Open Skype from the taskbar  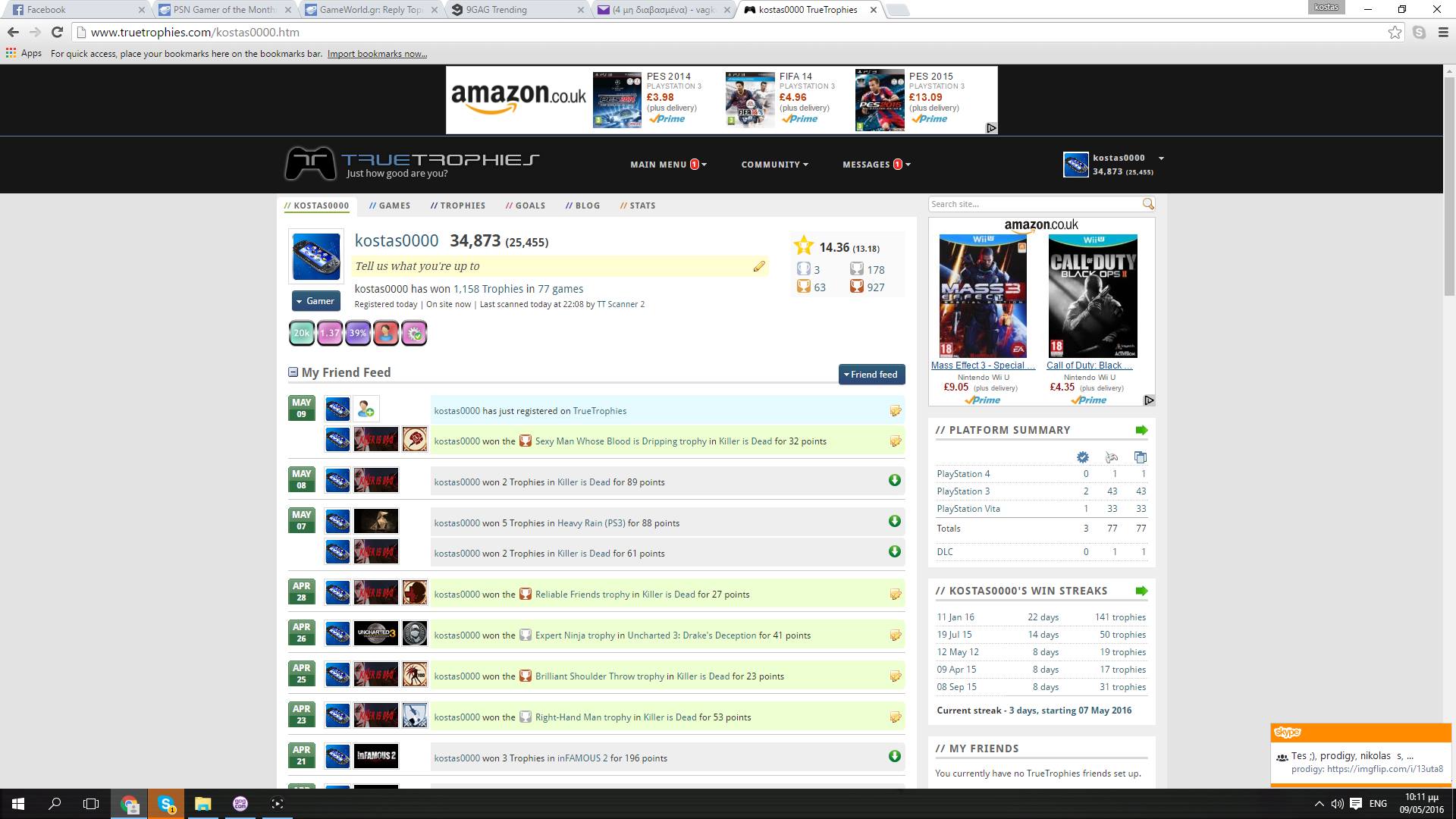click(x=166, y=804)
